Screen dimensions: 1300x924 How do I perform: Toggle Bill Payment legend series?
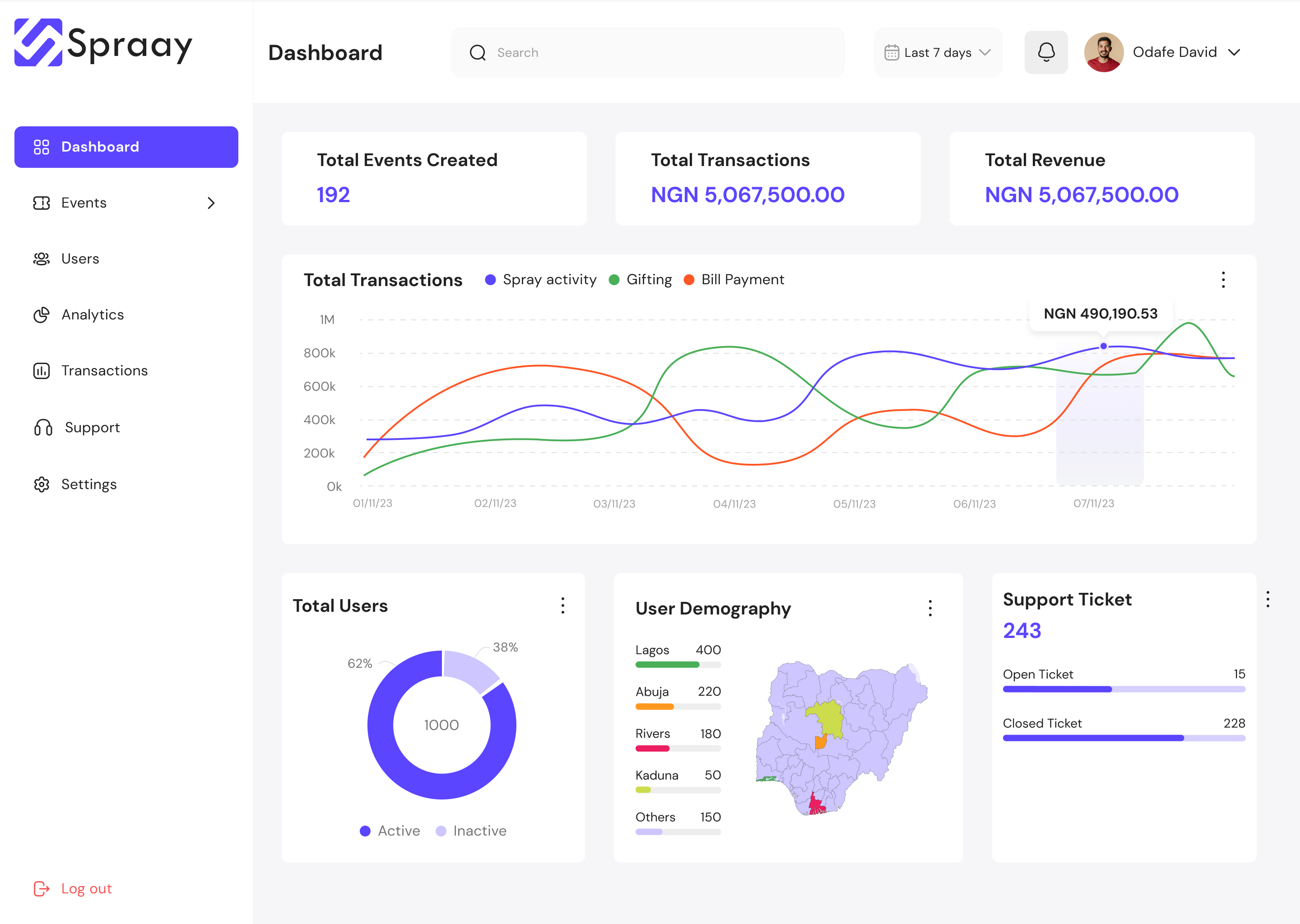(x=734, y=279)
